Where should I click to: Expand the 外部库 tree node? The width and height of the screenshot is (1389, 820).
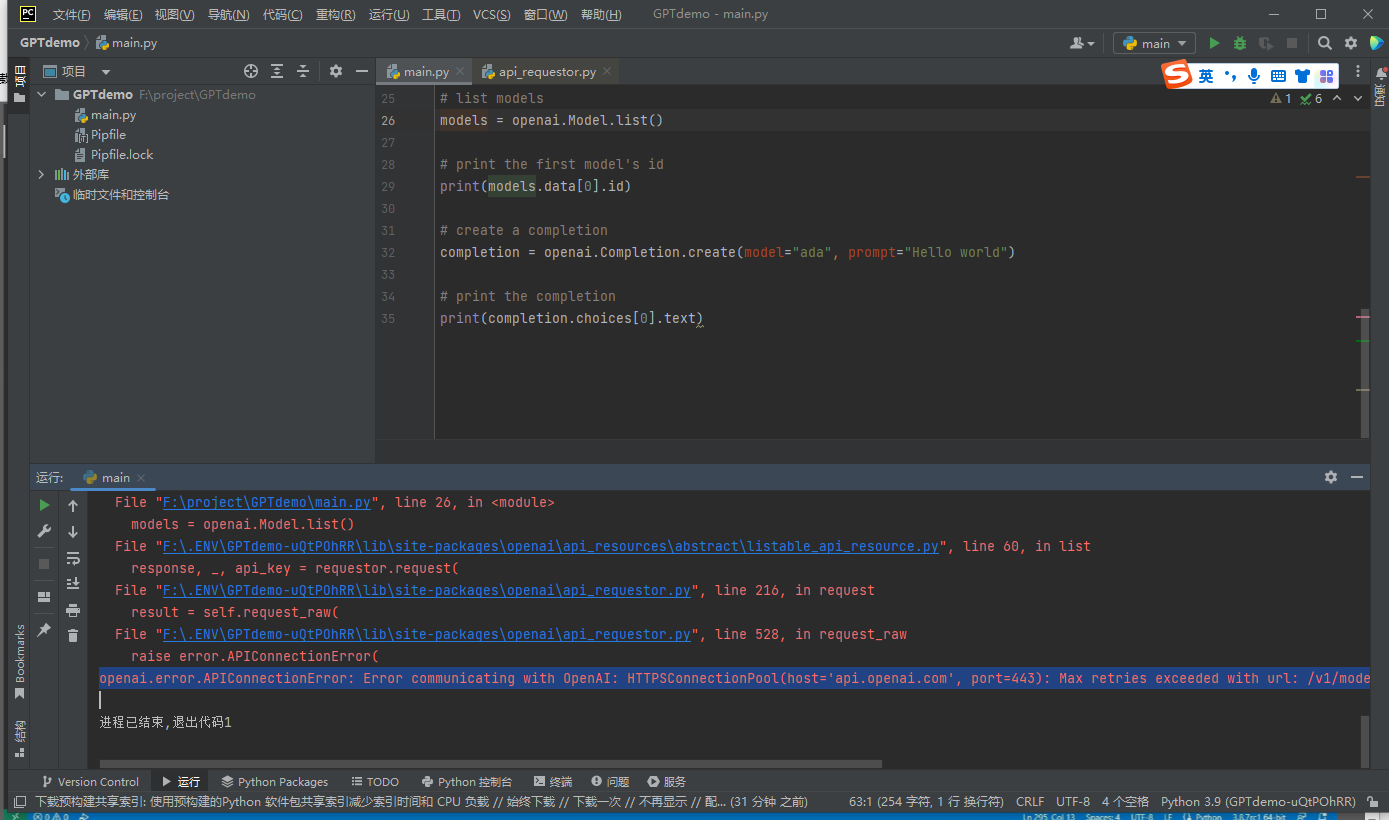click(42, 175)
